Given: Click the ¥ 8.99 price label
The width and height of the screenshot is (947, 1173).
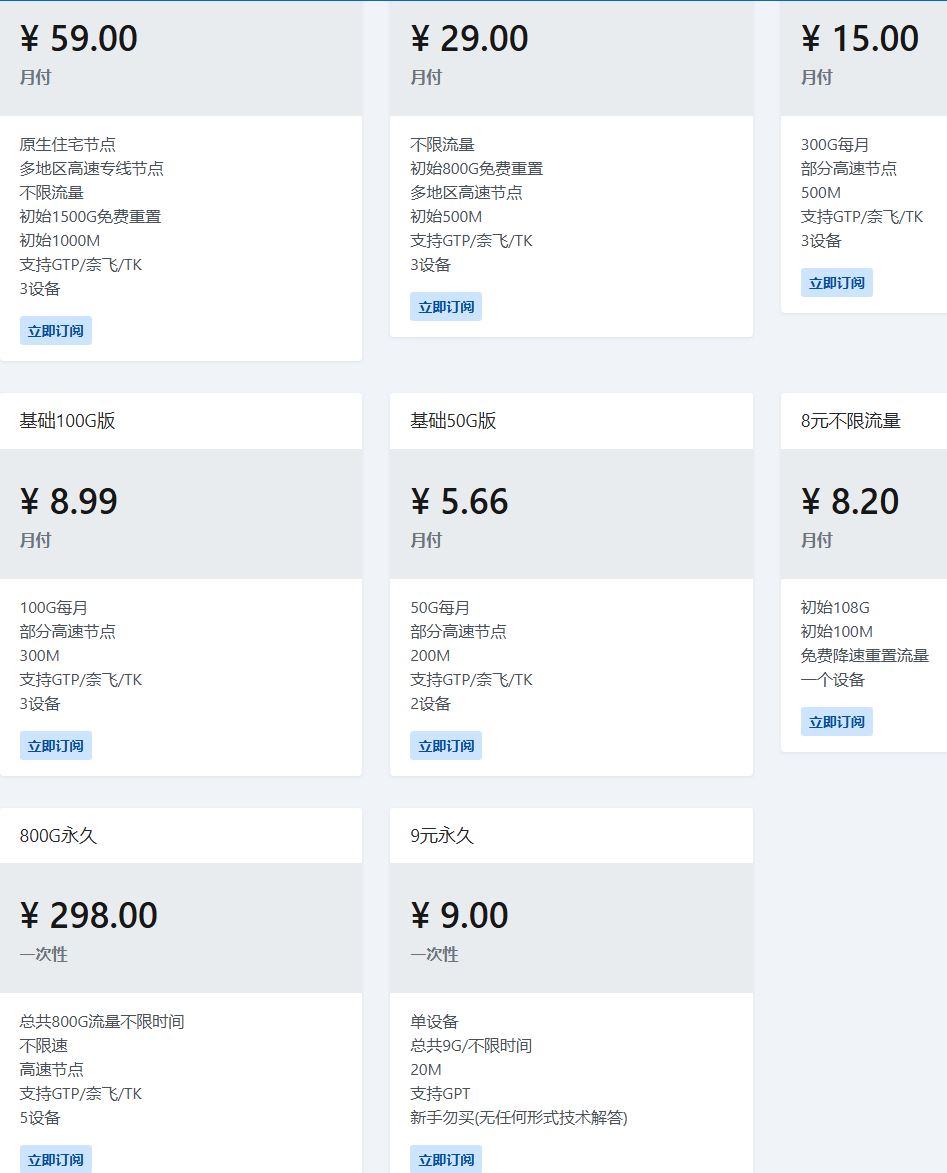Looking at the screenshot, I should [x=69, y=501].
